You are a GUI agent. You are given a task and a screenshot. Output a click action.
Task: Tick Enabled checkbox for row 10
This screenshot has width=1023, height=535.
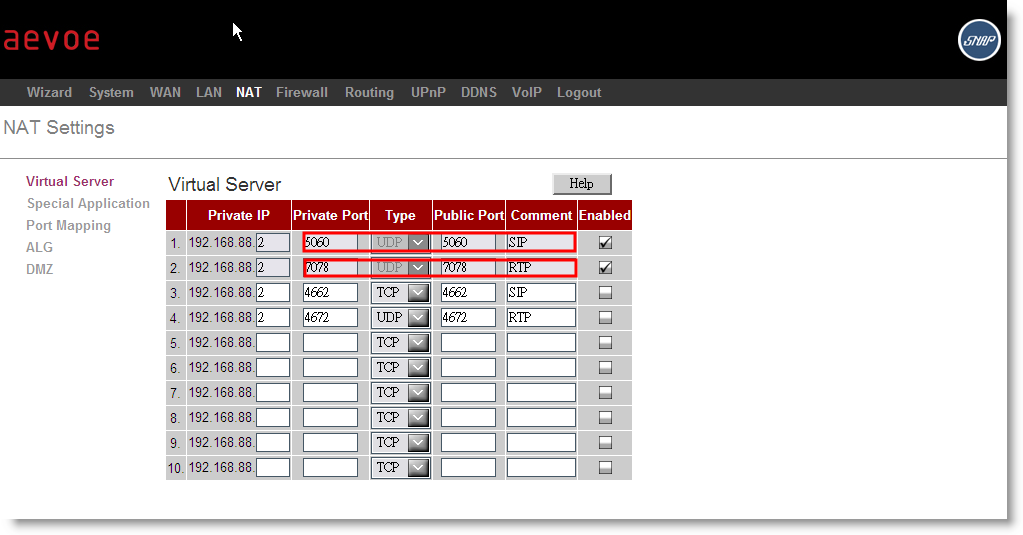[x=605, y=468]
